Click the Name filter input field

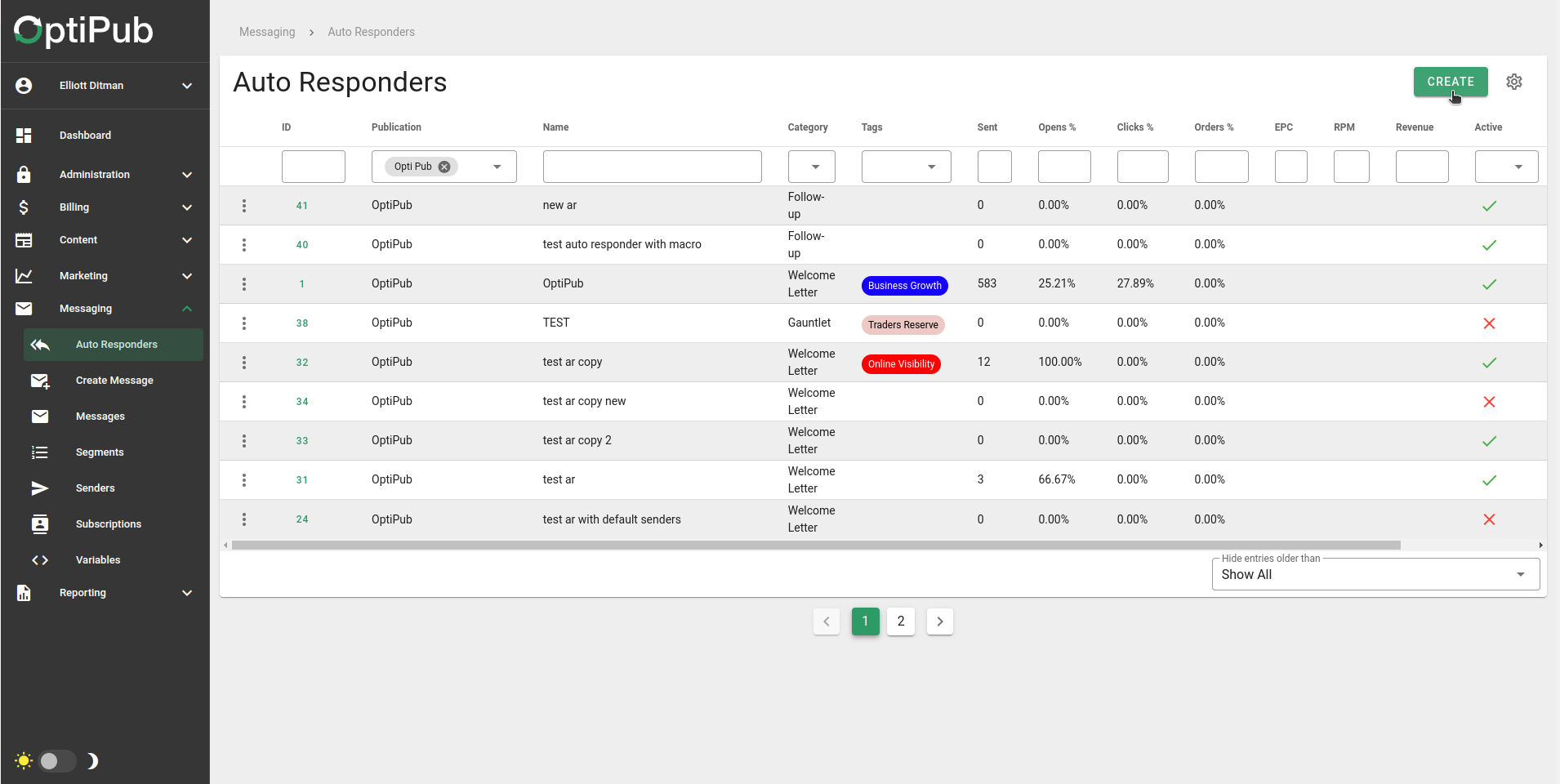click(653, 167)
